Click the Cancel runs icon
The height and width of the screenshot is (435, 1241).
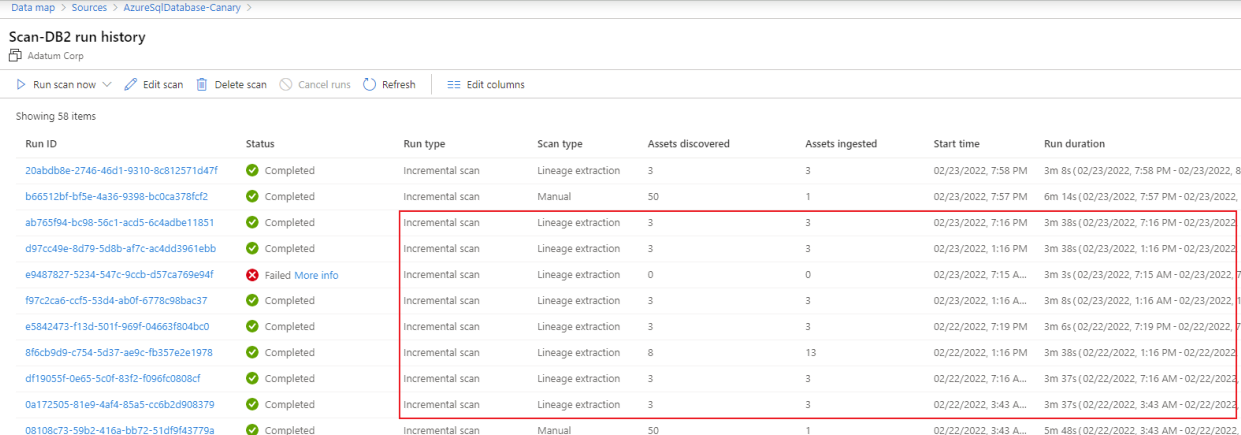tap(286, 85)
